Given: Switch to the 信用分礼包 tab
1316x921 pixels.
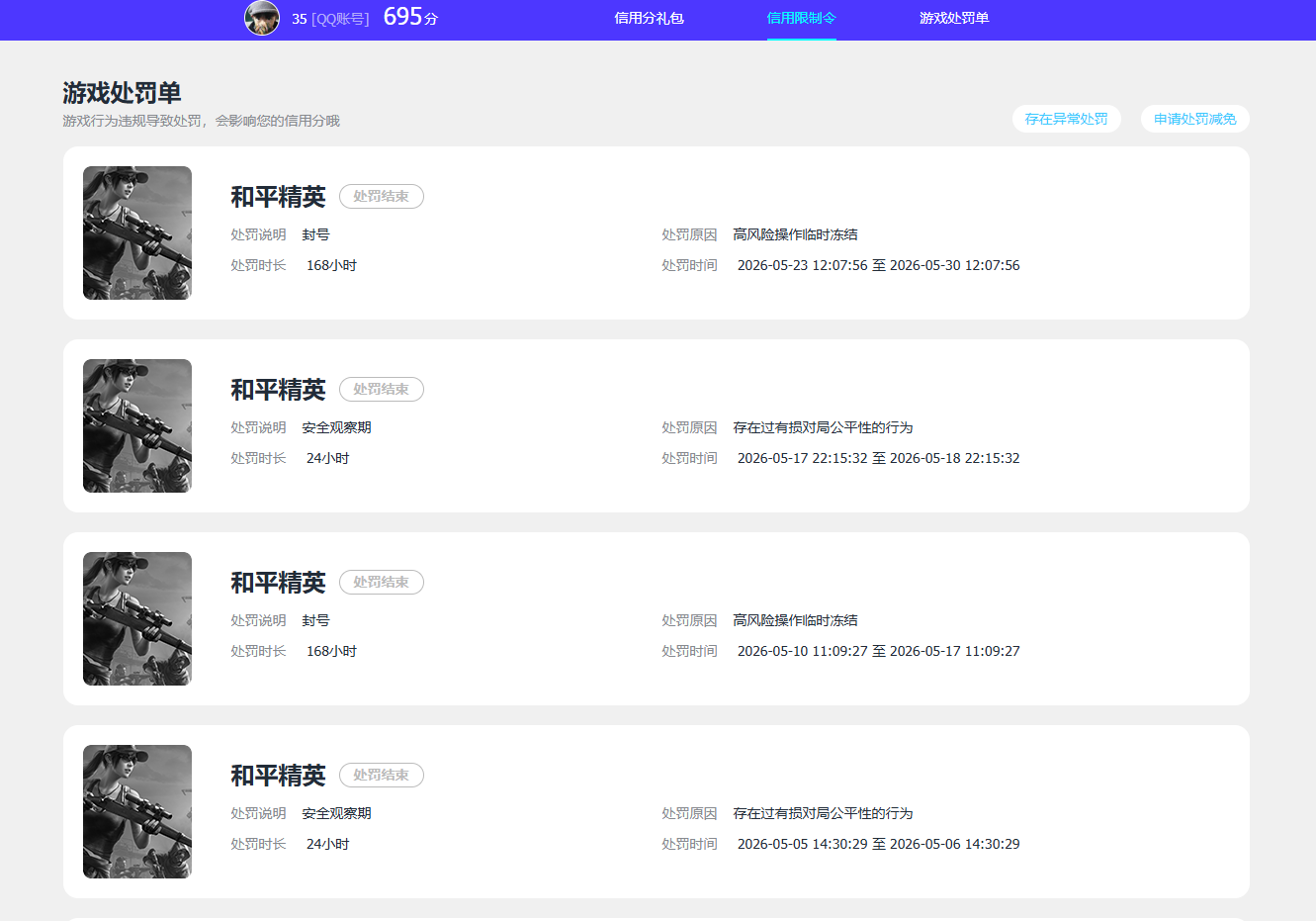Looking at the screenshot, I should [649, 18].
